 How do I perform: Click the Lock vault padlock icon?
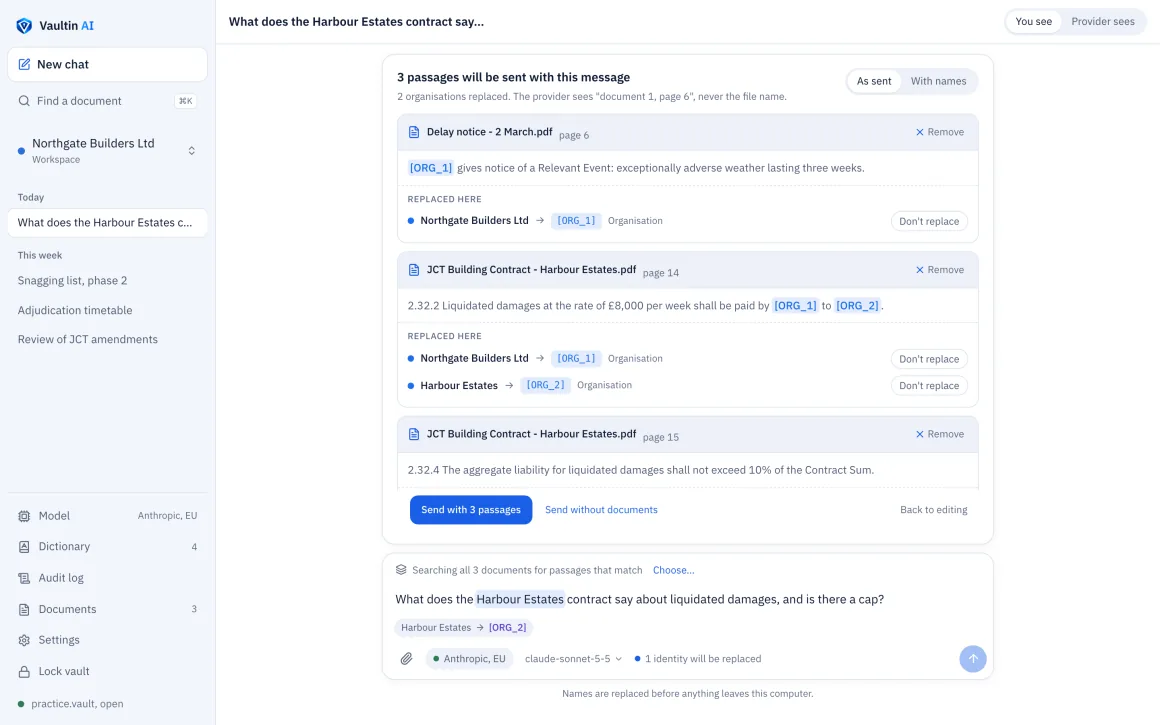tap(24, 672)
